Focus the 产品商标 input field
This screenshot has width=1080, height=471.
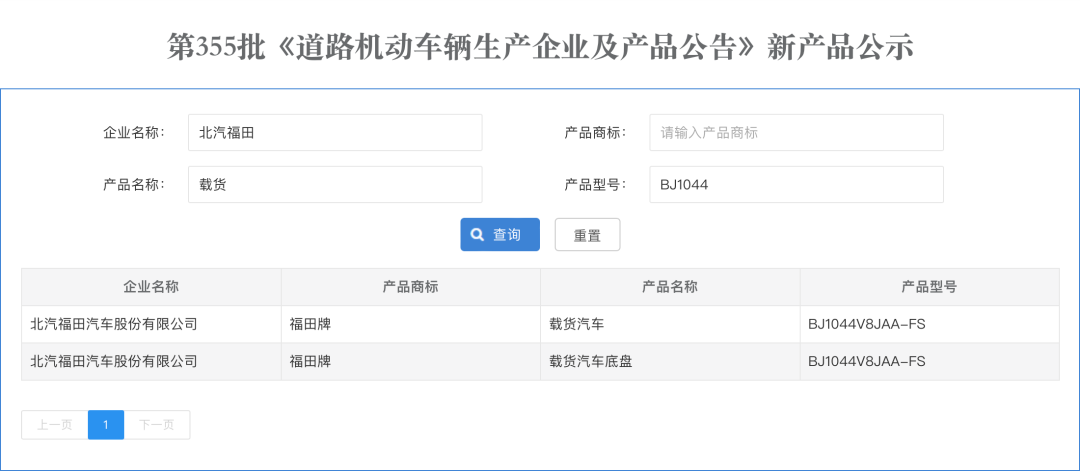(x=796, y=132)
